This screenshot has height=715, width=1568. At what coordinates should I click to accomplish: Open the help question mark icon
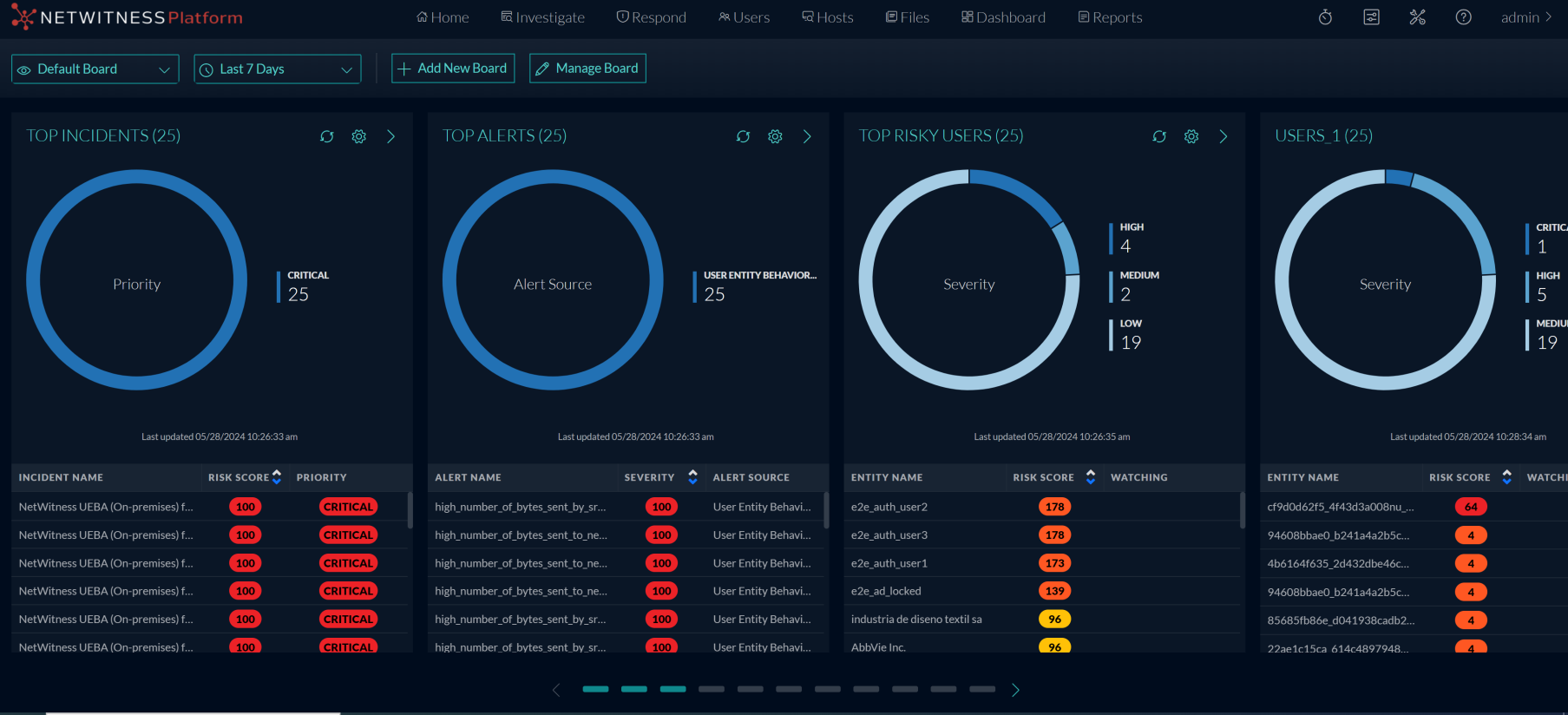click(x=1463, y=17)
